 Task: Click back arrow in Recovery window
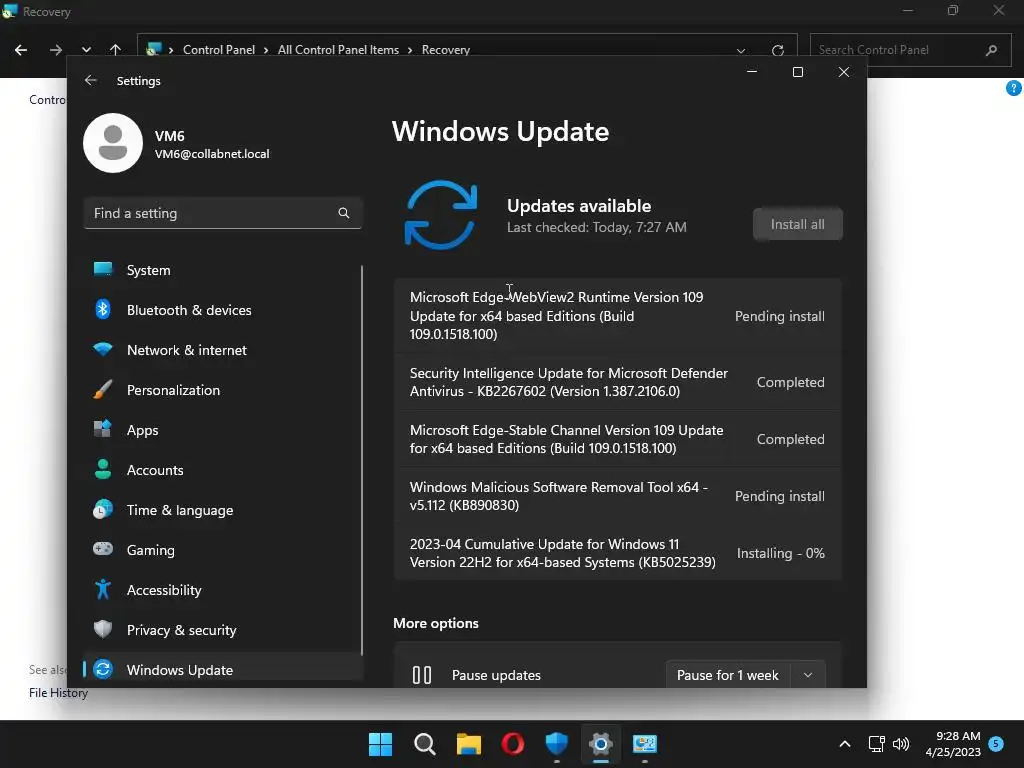(21, 50)
